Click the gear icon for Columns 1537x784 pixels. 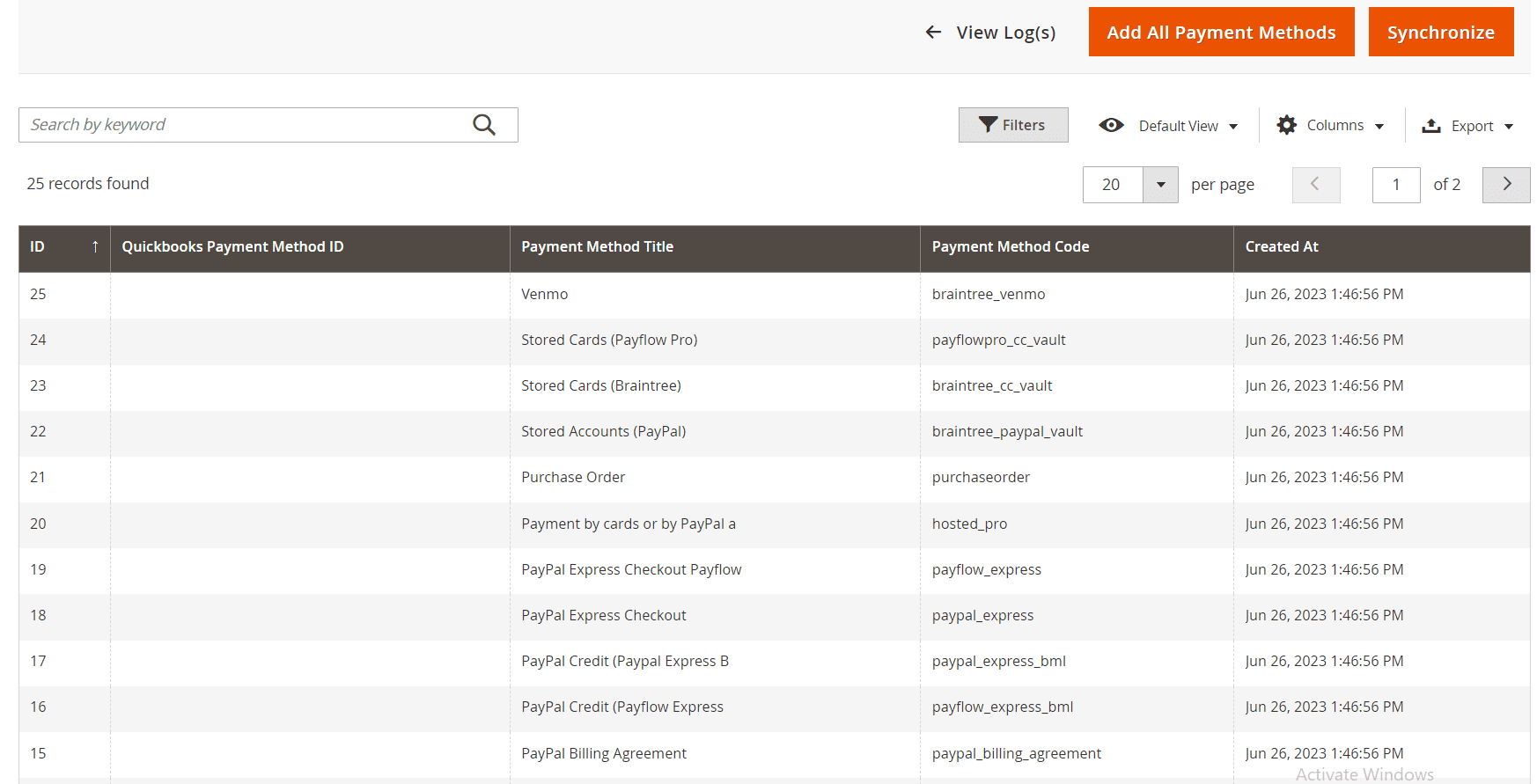pyautogui.click(x=1287, y=125)
